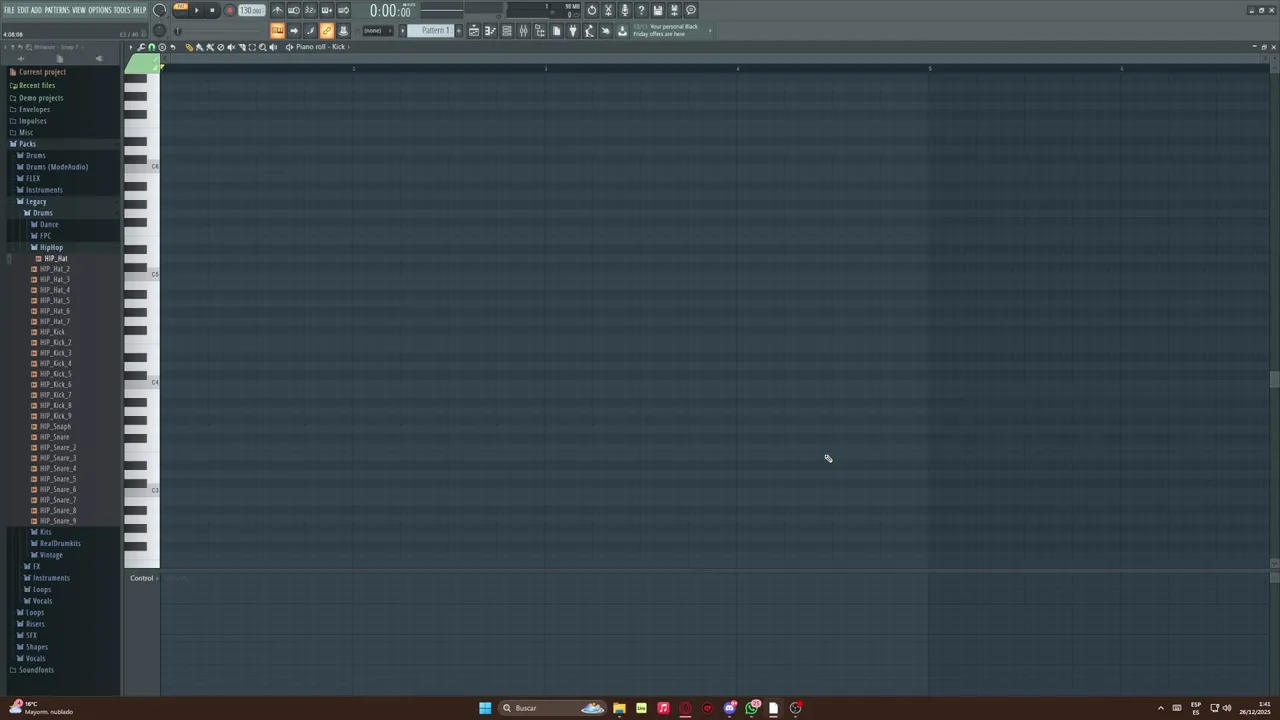The width and height of the screenshot is (1280, 720).
Task: Expand the FLEX pack folder
Action: pos(33,178)
